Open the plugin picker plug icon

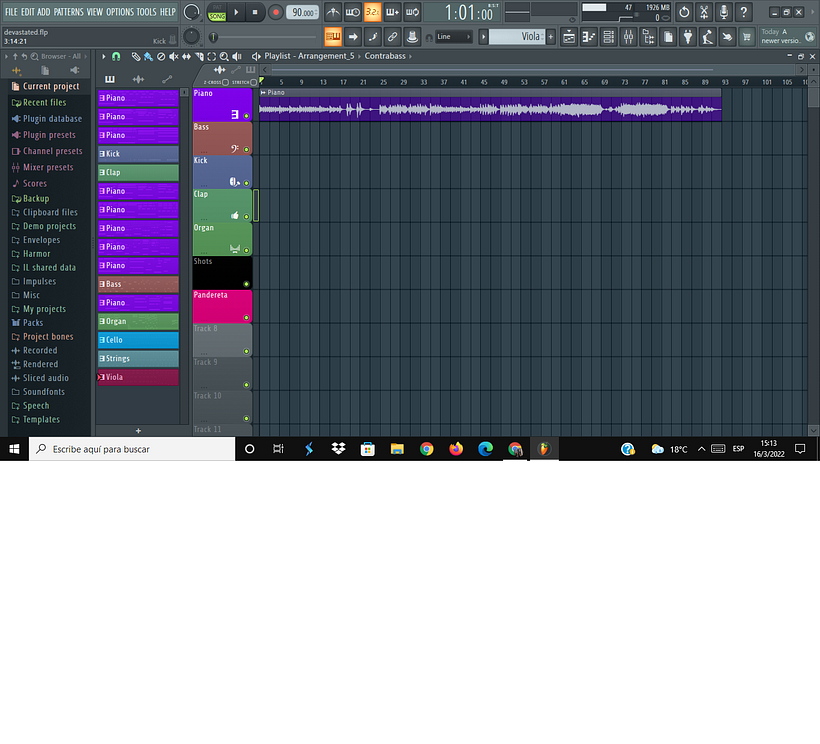tap(688, 37)
